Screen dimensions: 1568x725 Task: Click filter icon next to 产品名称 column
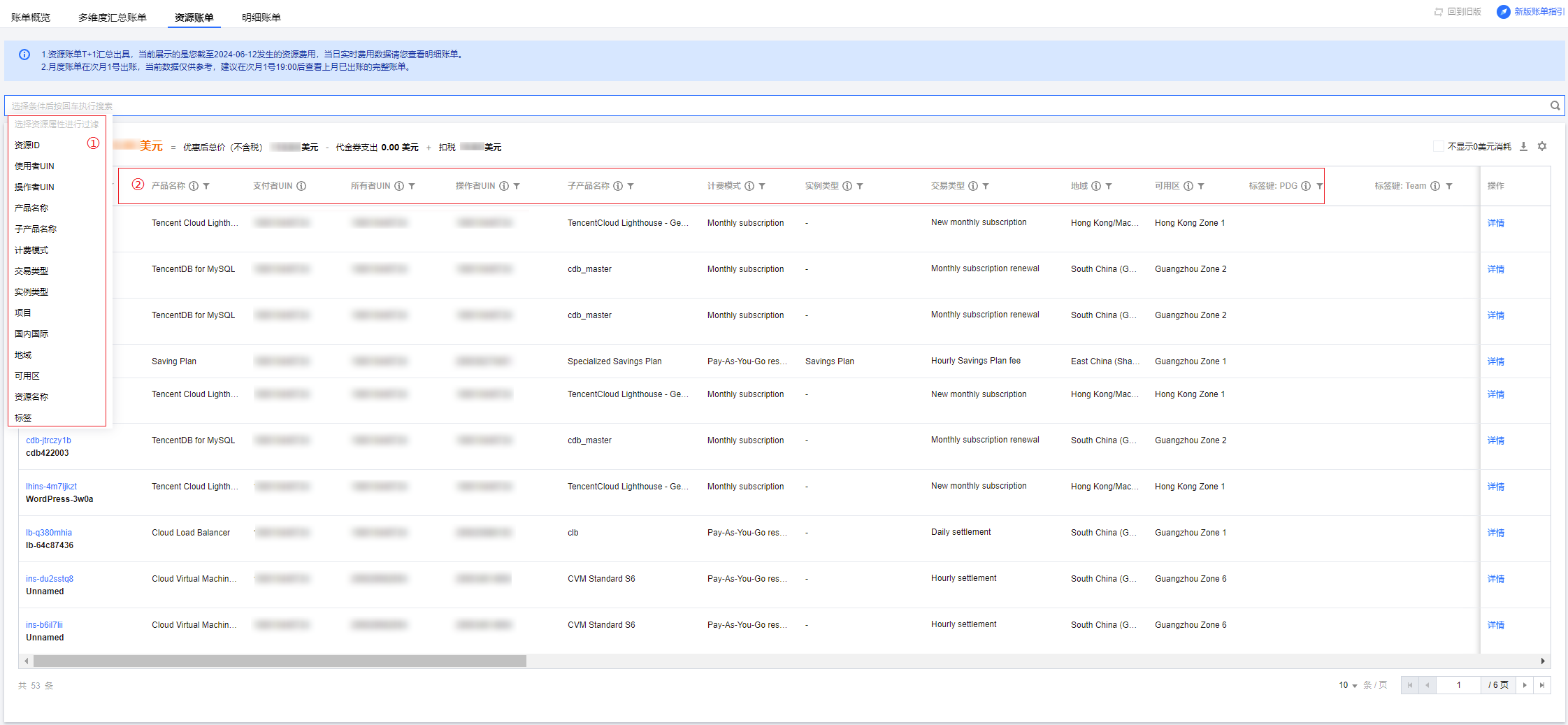[x=206, y=186]
